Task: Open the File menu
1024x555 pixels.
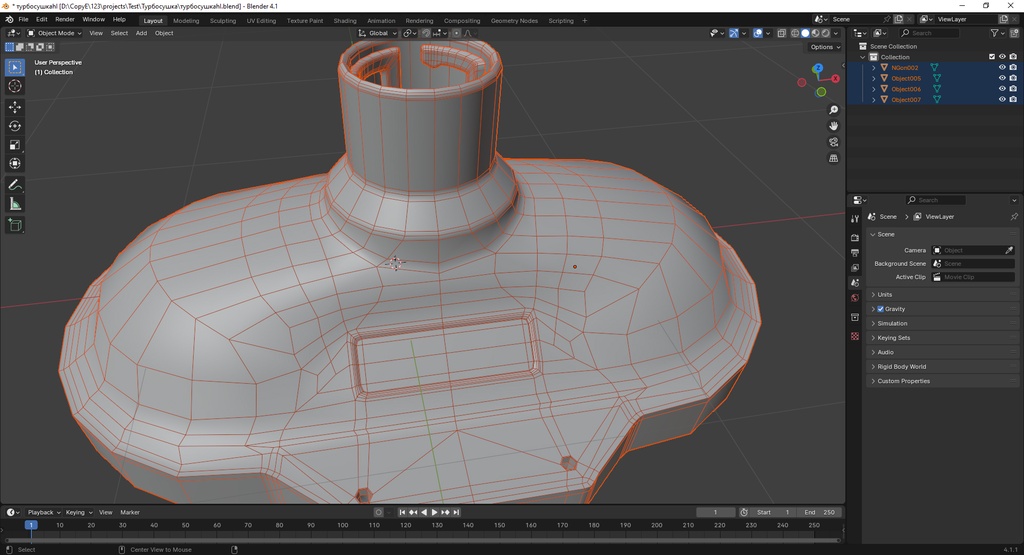Action: (24, 20)
